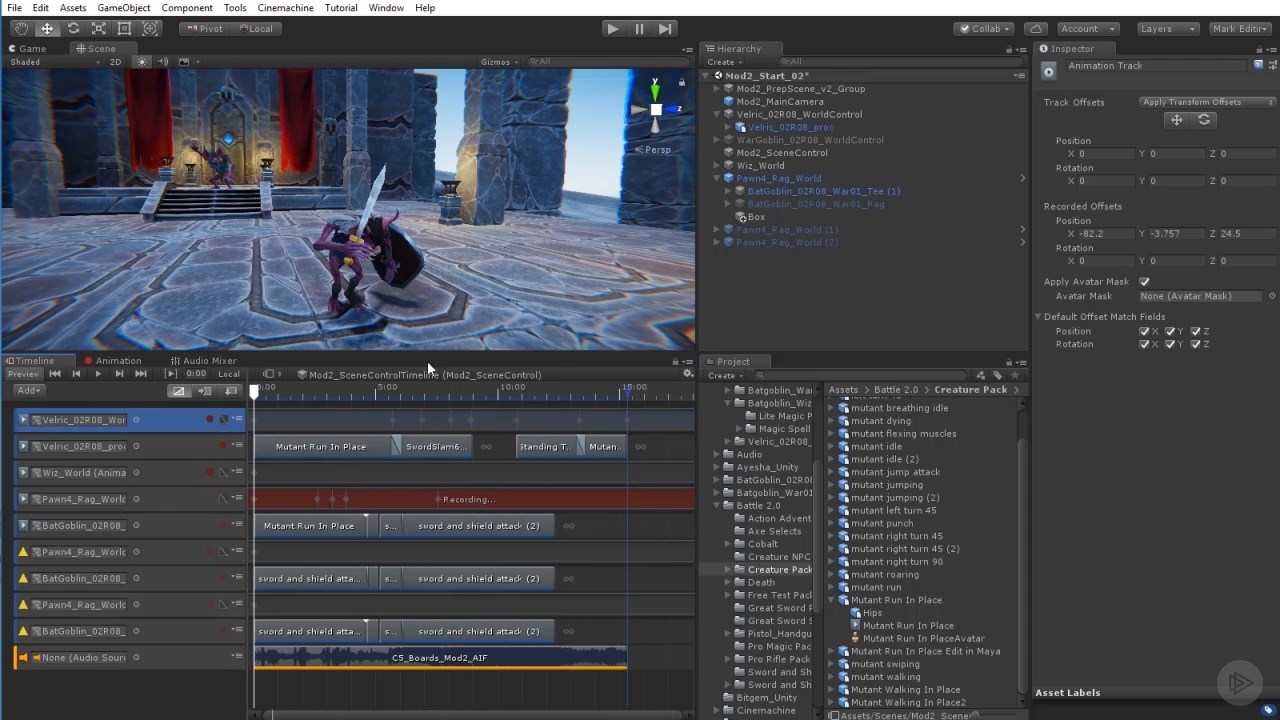1280x720 pixels.
Task: Select the CS_Boards_Mod2_AIF audio clip
Action: coord(440,657)
